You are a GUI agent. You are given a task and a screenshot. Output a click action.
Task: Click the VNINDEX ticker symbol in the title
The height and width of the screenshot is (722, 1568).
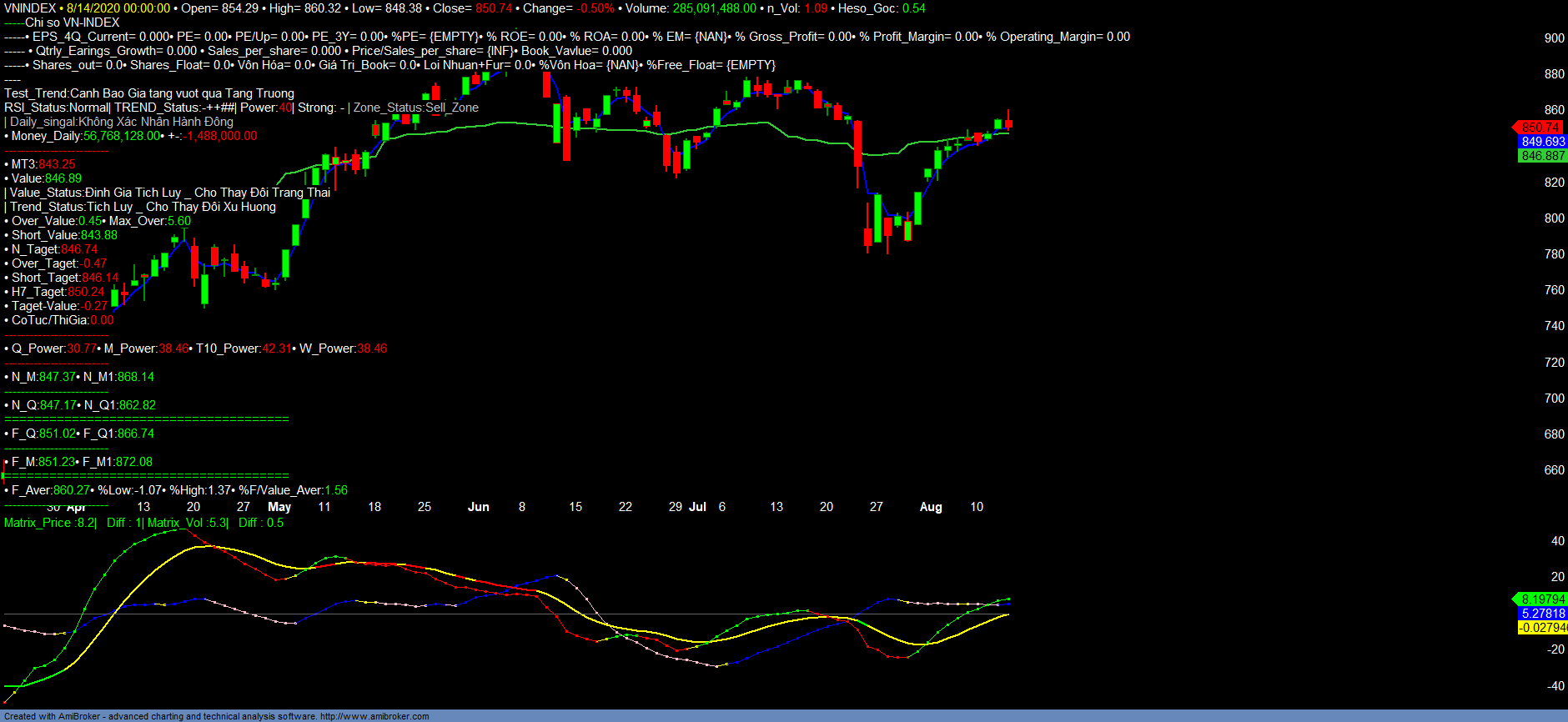tap(30, 8)
